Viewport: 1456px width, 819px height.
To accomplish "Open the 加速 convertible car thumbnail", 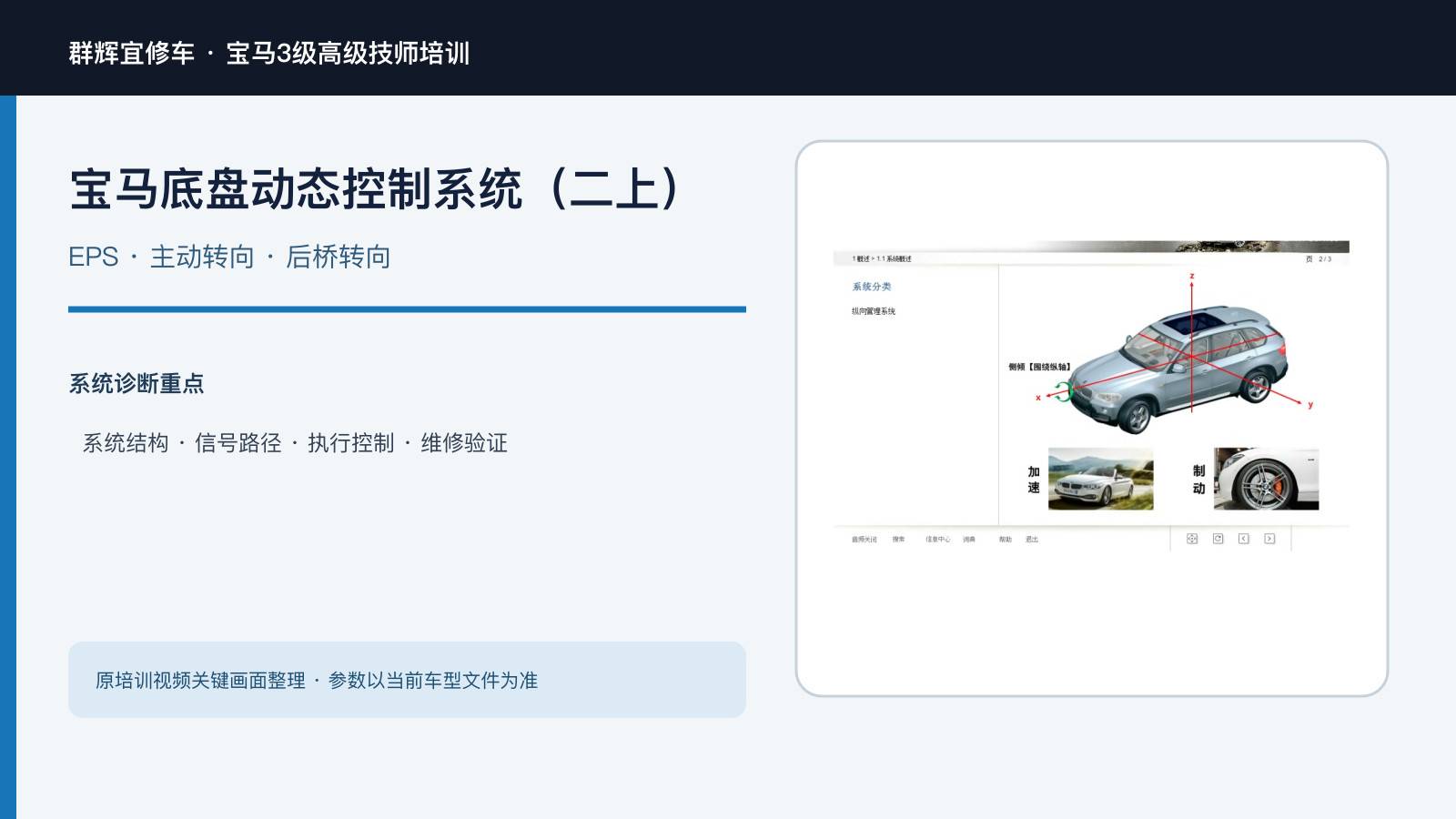I will click(x=1100, y=479).
